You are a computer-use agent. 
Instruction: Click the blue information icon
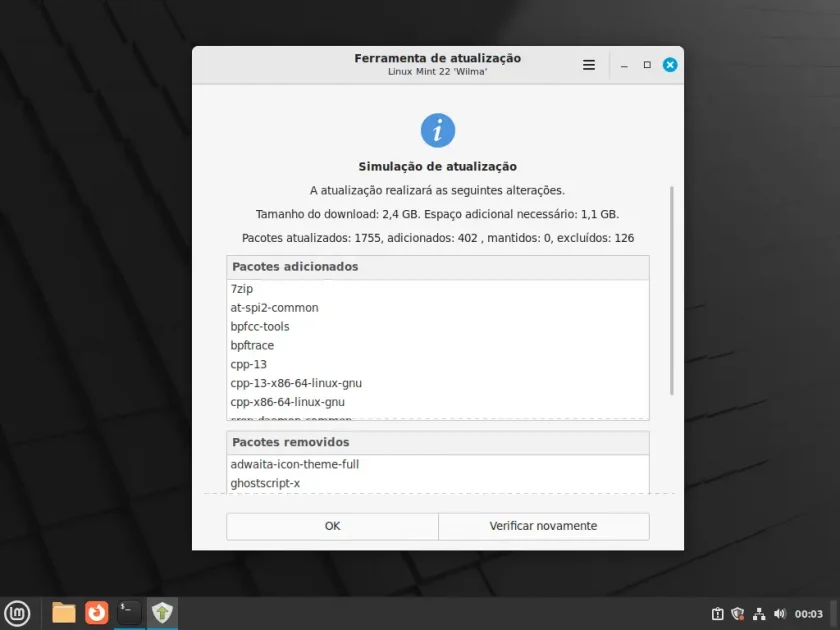438,130
